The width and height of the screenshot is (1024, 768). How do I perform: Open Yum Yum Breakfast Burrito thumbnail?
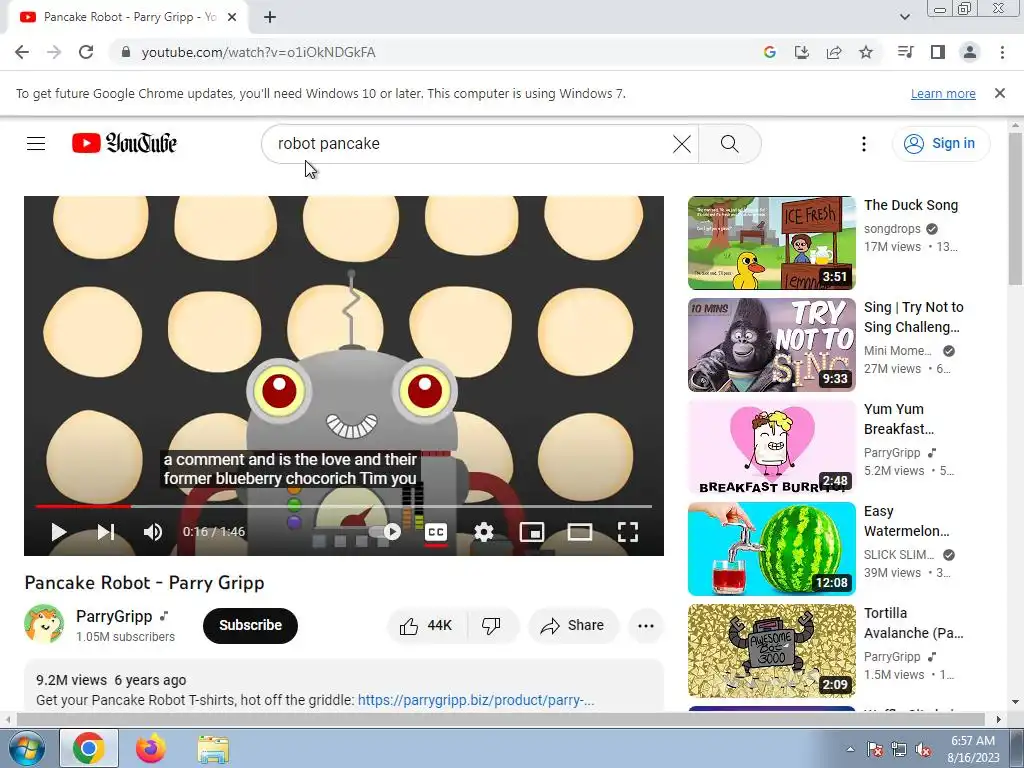pyautogui.click(x=771, y=447)
